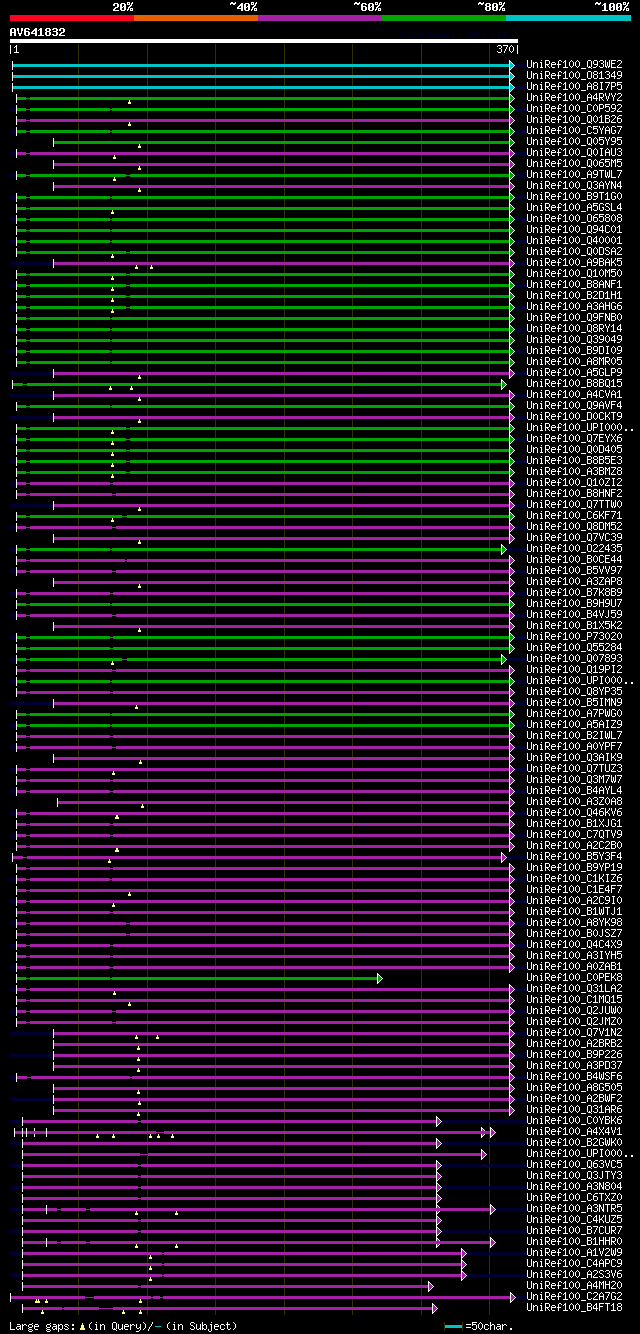Select label UniRef100_B5Y3F4
The image size is (640, 1334).
(x=574, y=857)
